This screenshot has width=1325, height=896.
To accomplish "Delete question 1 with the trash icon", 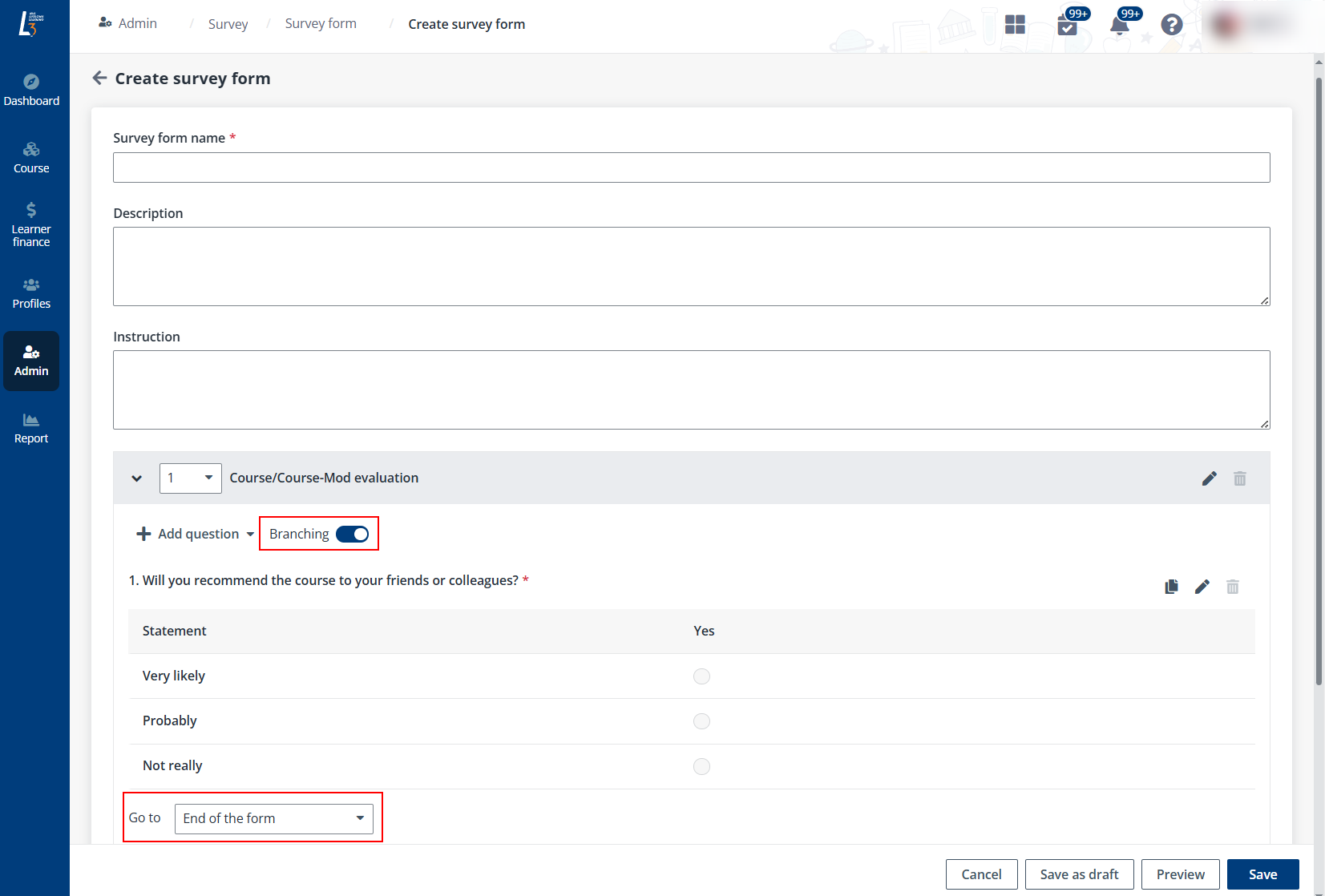I will pyautogui.click(x=1232, y=587).
